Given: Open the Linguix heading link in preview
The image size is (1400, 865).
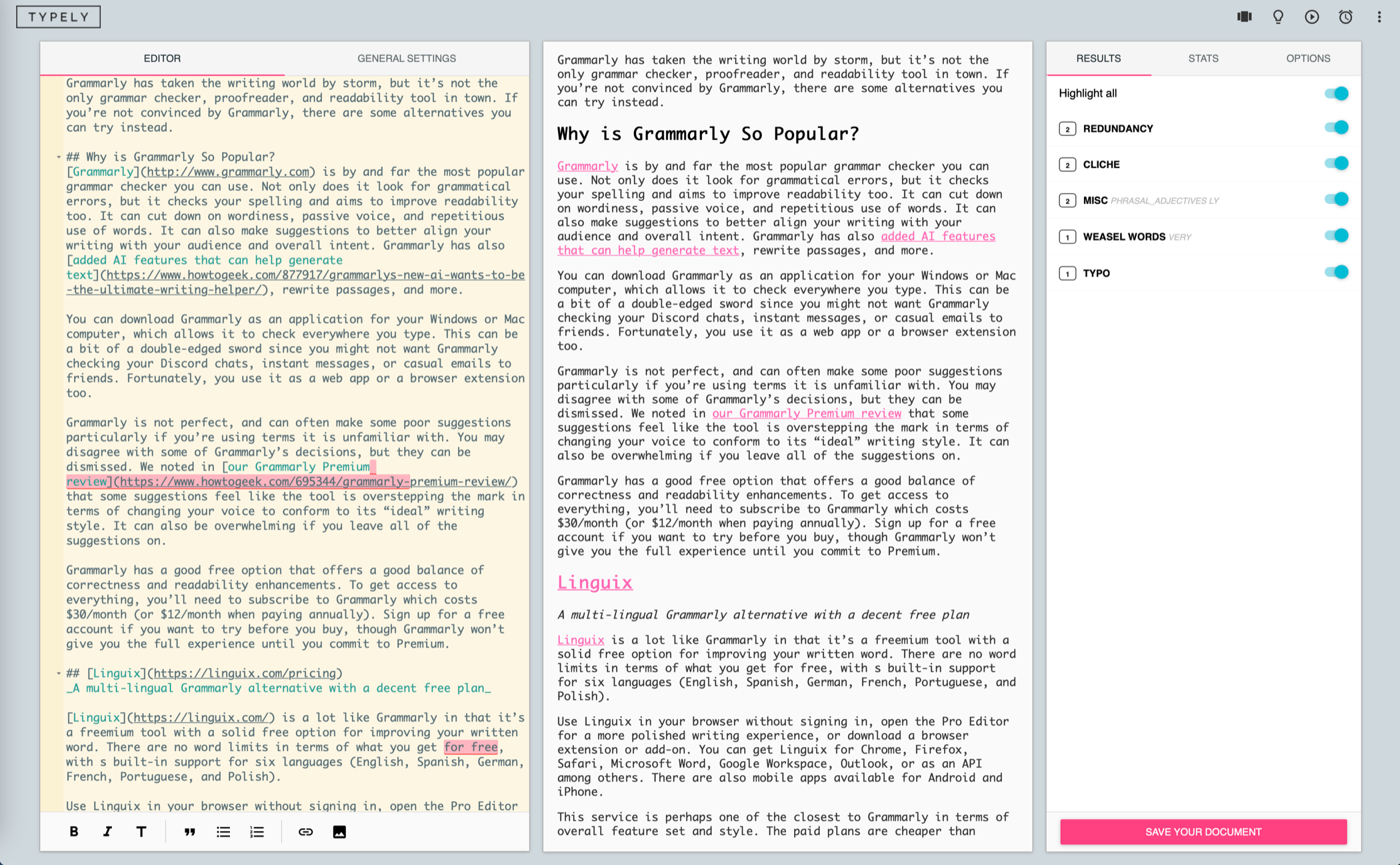Looking at the screenshot, I should coord(595,583).
